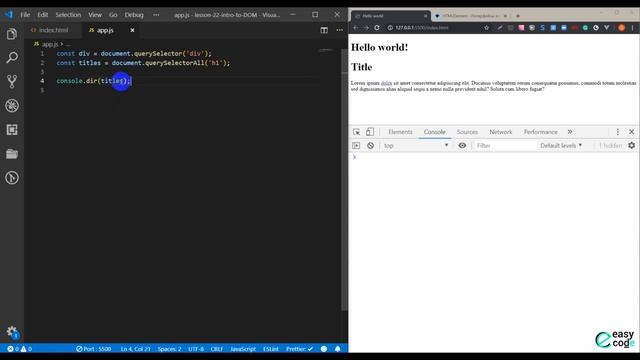This screenshot has width=640, height=360.
Task: Close the Hello world browser tab
Action: click(x=425, y=16)
